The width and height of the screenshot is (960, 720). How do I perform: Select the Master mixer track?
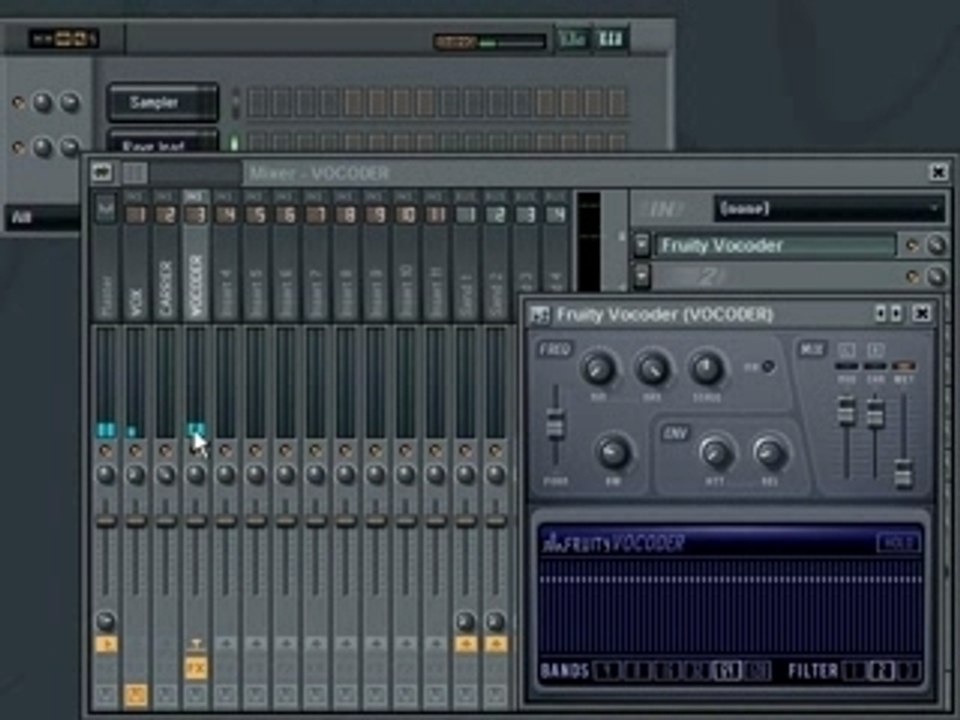coord(106,257)
